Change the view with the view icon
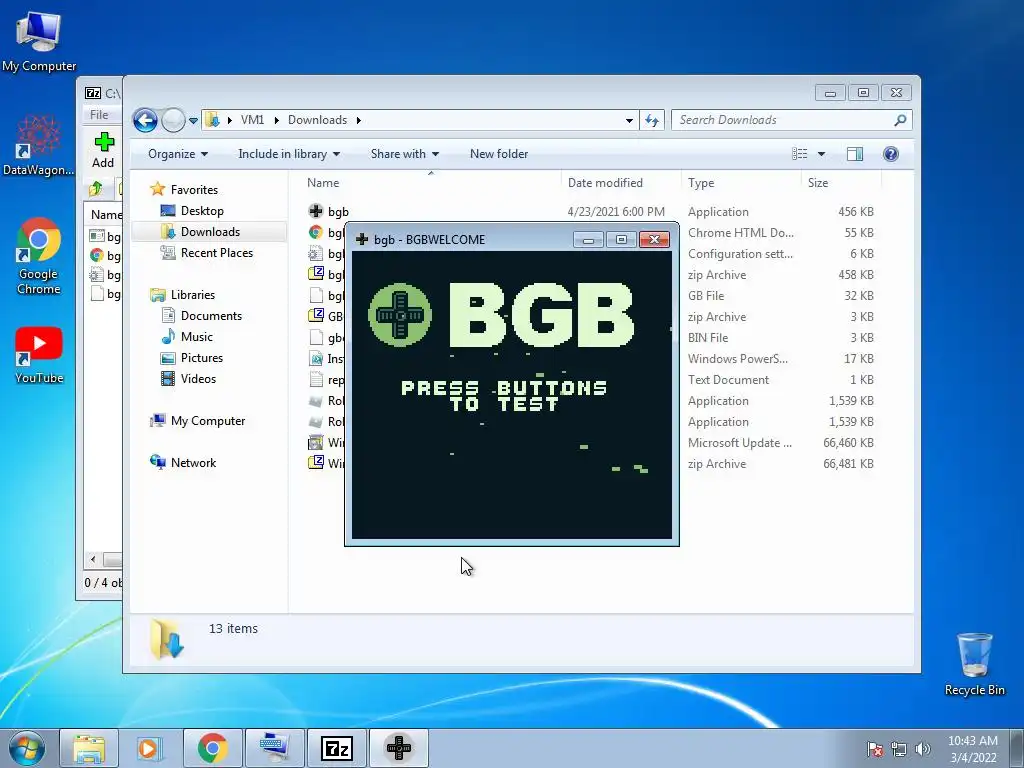 [x=799, y=154]
